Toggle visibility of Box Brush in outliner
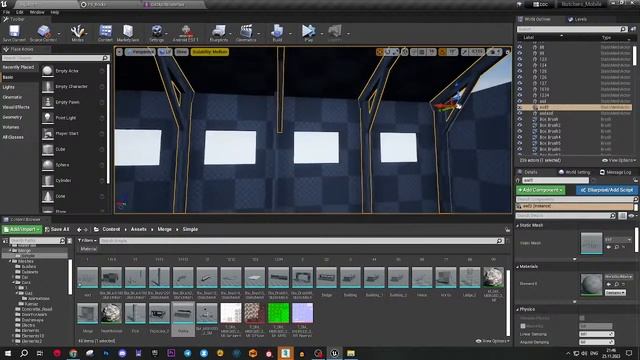Viewport: 640px width, 360px height. 520,119
